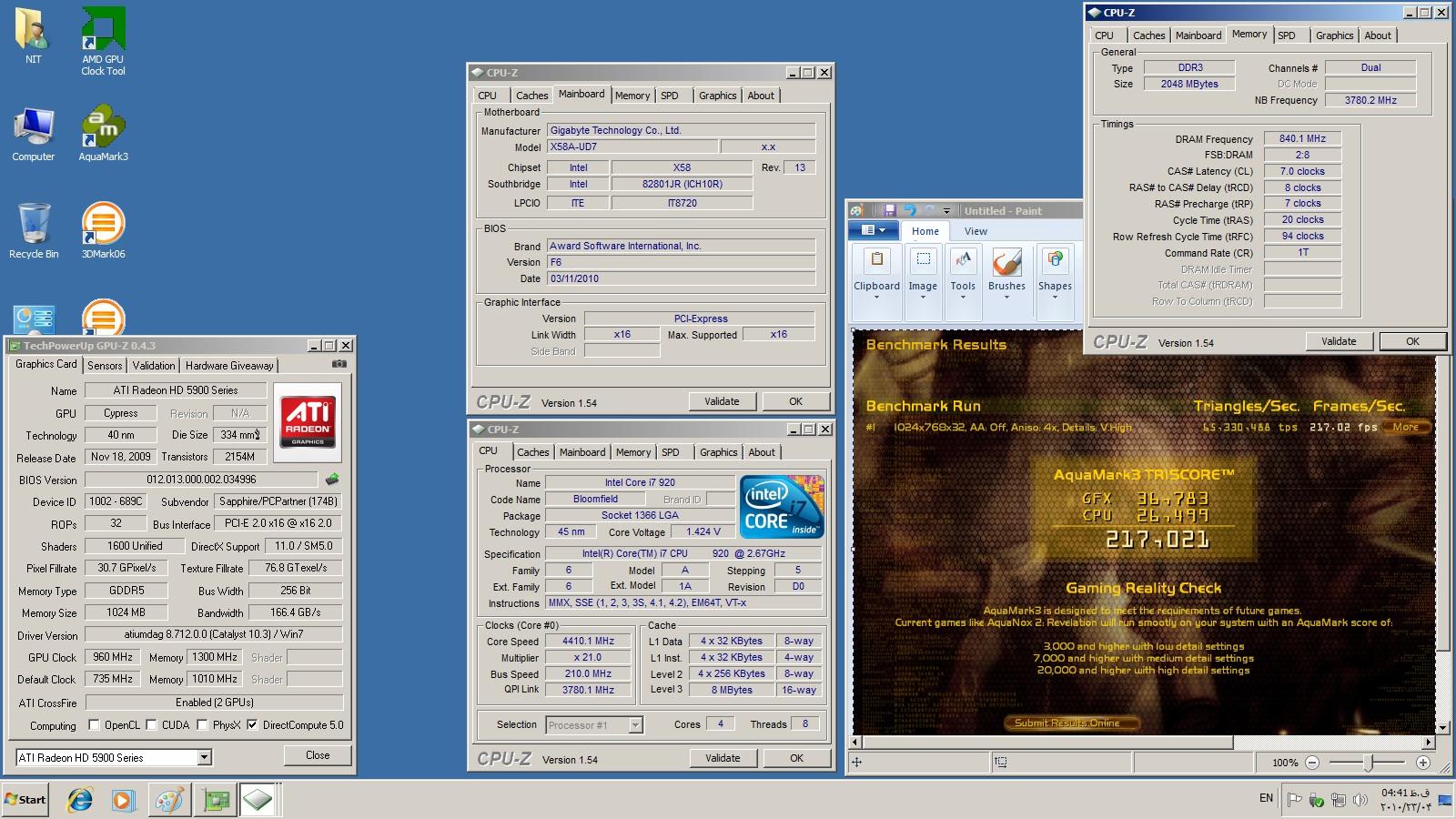Click Paint horizontal scrollbar
Image resolution: width=1456 pixels, height=819 pixels.
(x=1046, y=743)
